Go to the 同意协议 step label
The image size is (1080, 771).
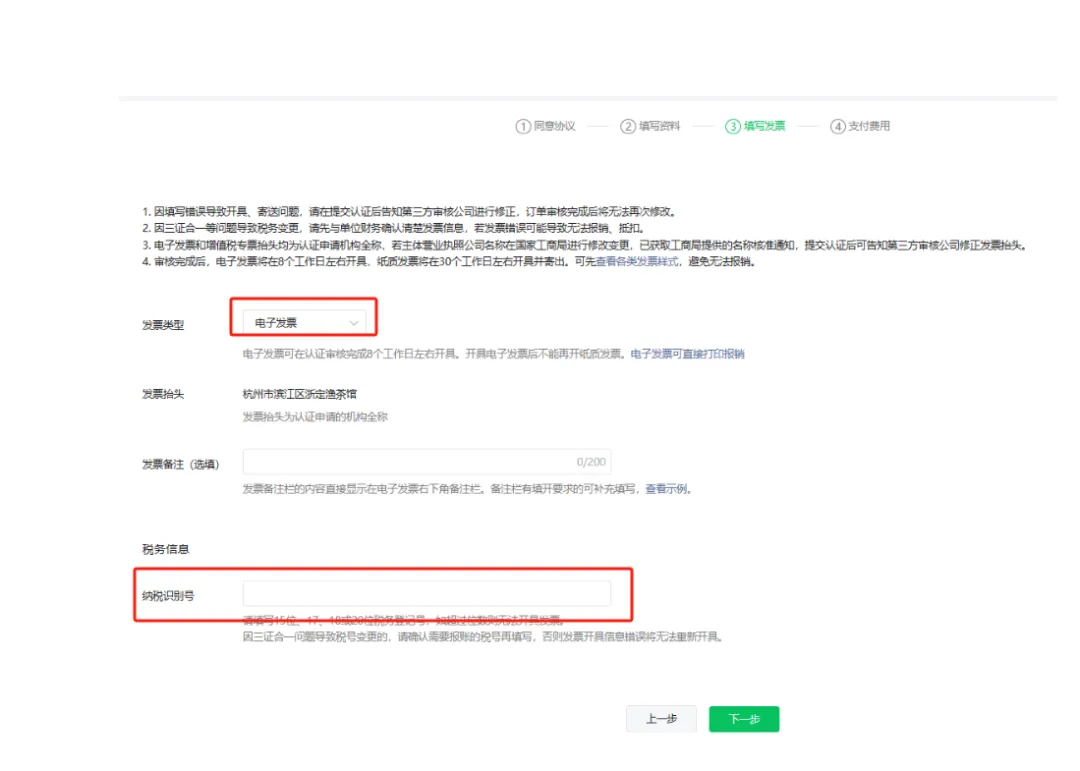(x=554, y=126)
